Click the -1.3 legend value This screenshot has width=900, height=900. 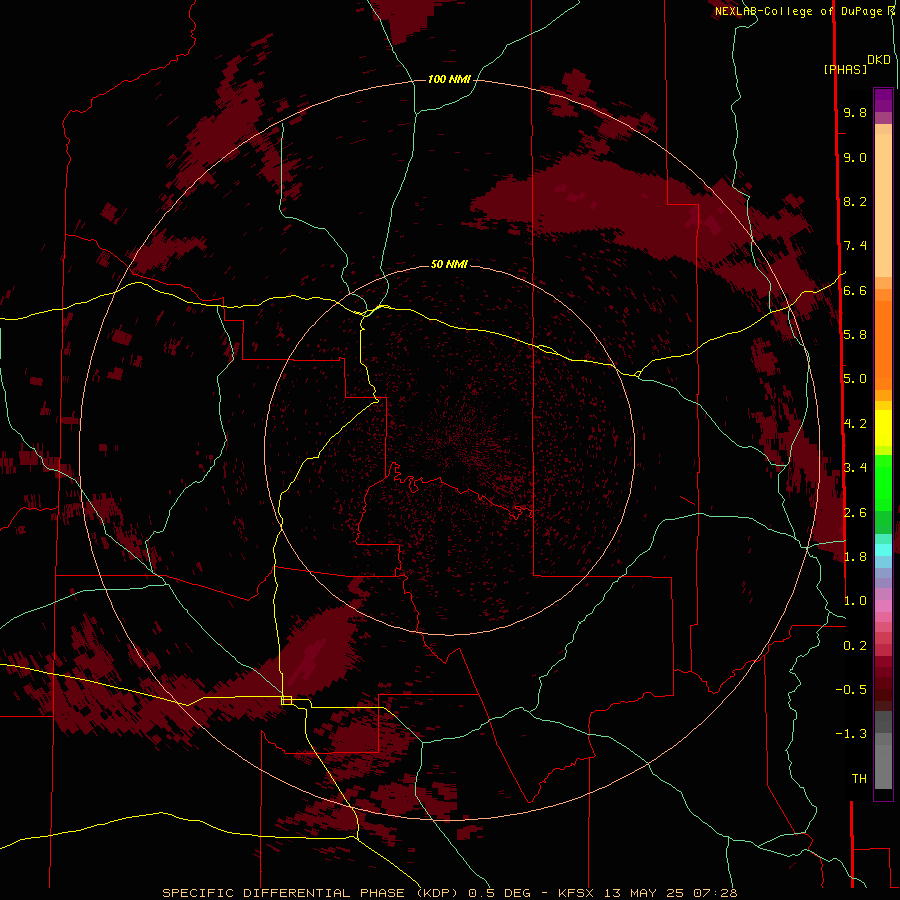click(851, 734)
